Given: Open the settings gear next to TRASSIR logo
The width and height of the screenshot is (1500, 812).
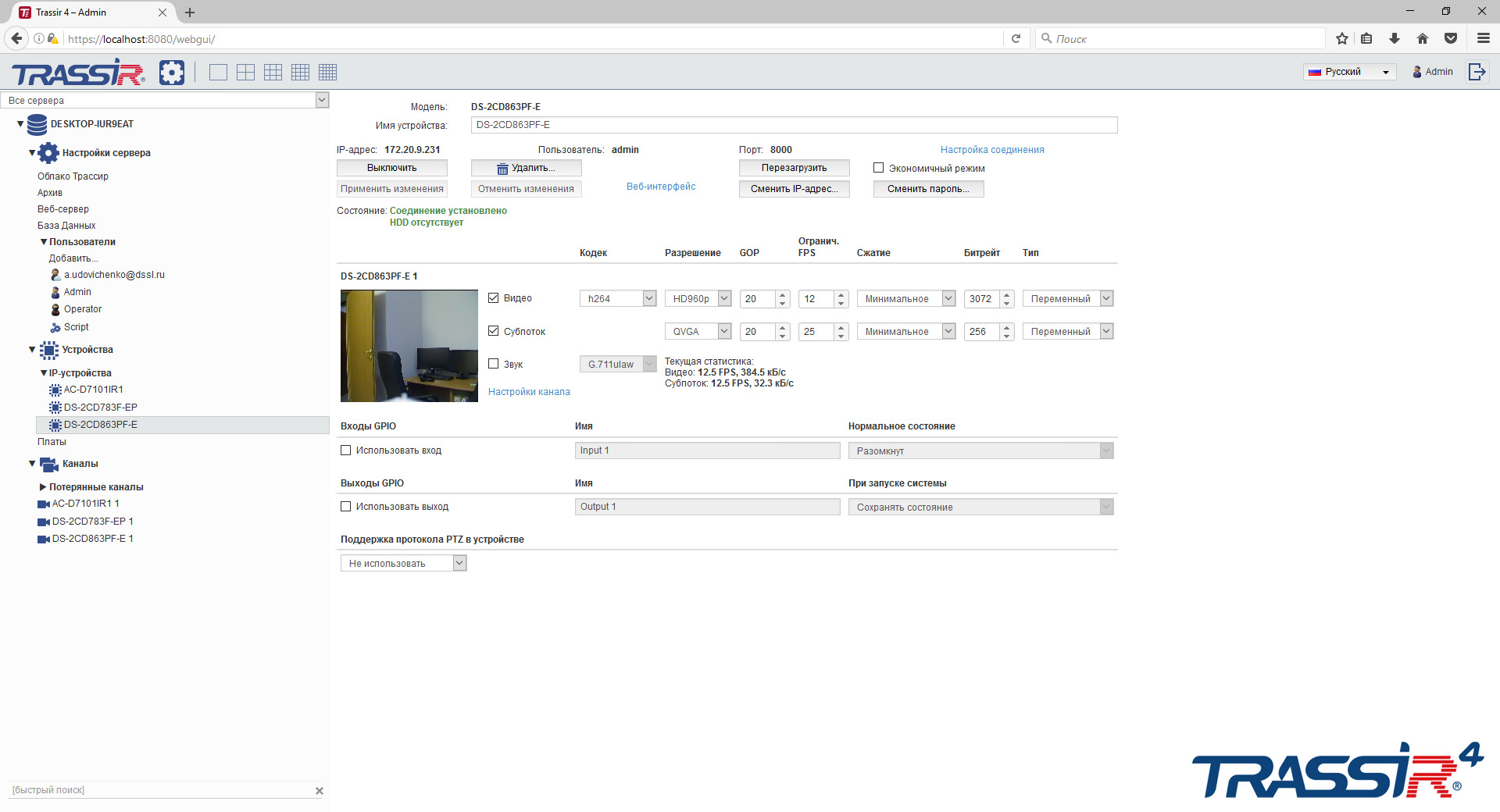Looking at the screenshot, I should pyautogui.click(x=171, y=72).
